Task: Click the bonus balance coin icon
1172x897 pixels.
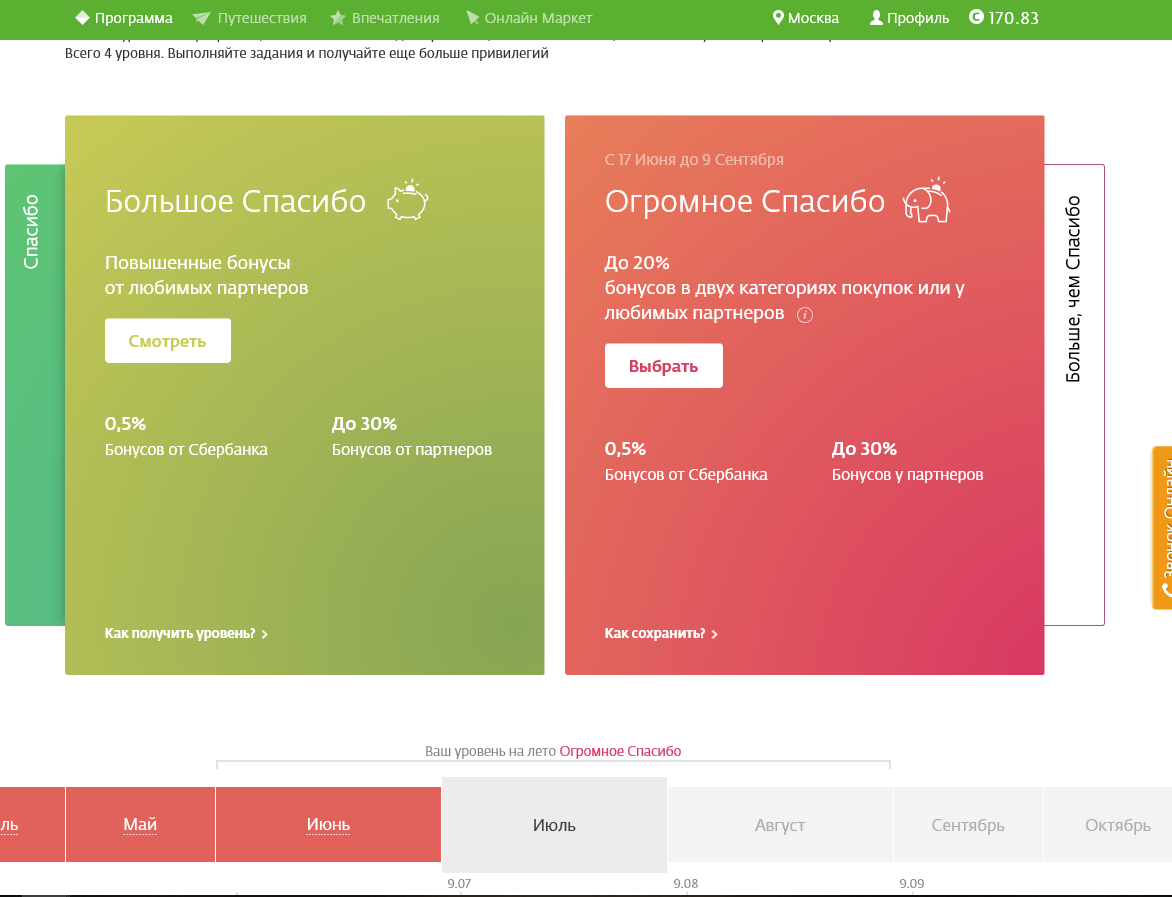Action: (x=976, y=17)
